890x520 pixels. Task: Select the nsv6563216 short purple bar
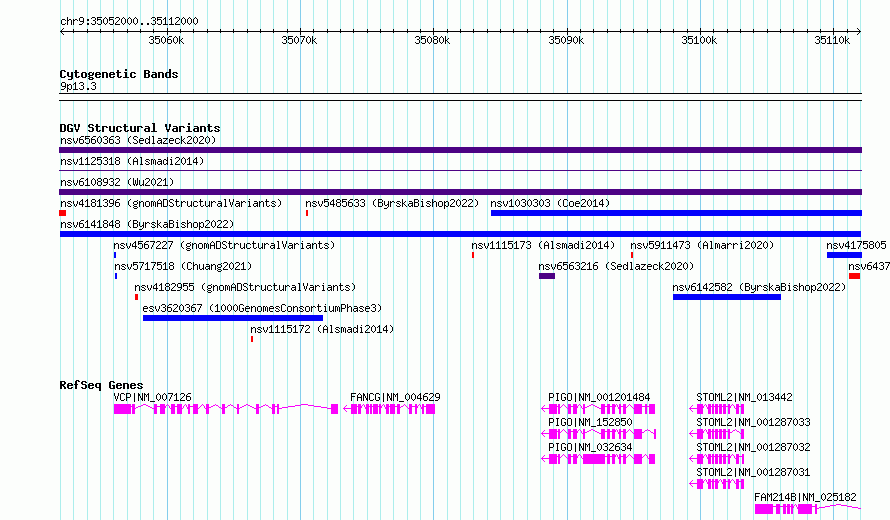[x=547, y=276]
